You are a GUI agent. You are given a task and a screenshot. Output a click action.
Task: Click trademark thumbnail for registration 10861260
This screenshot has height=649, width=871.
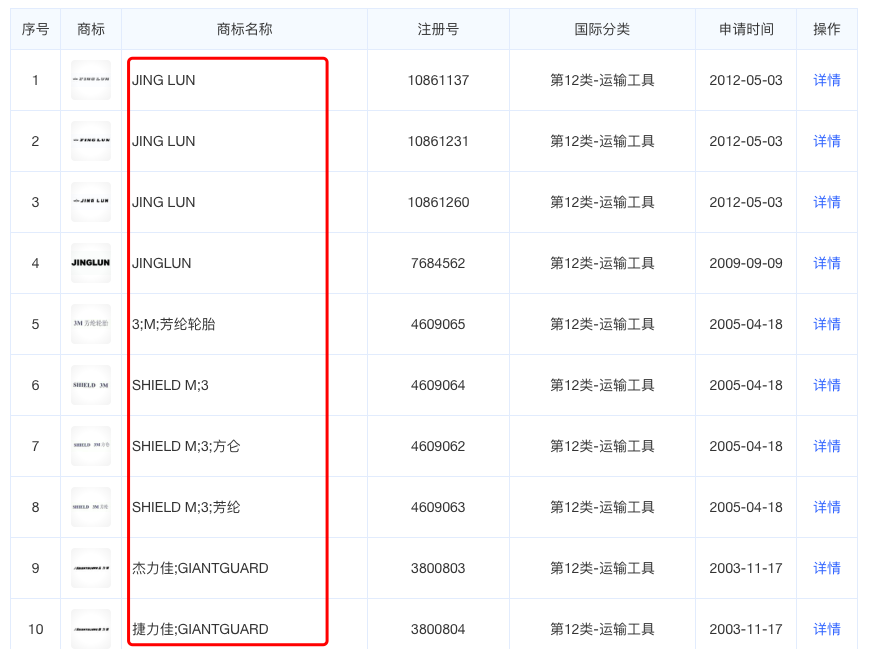tap(91, 202)
